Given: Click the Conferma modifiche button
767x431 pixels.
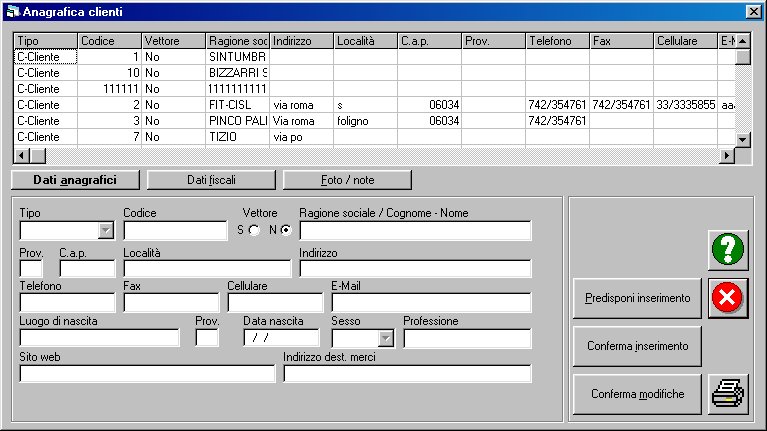Looking at the screenshot, I should point(637,394).
